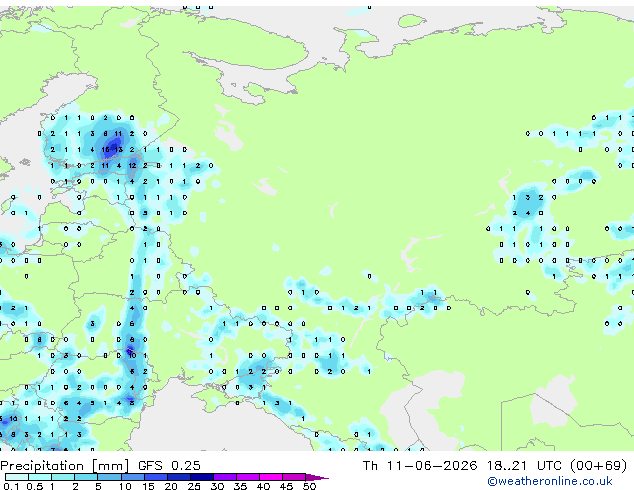The width and height of the screenshot is (634, 490).
Task: Click the '0.1' legend scale label
Action: pos(11,486)
